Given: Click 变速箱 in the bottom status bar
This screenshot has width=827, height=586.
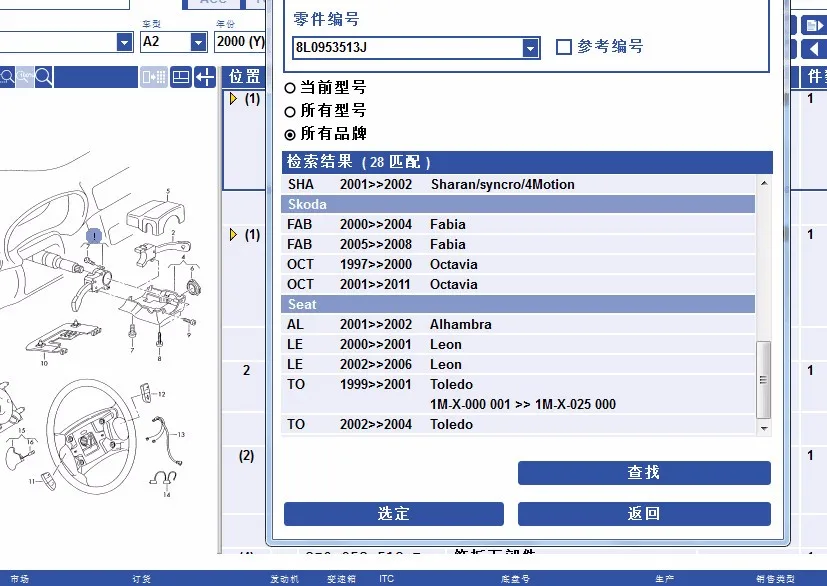Looking at the screenshot, I should click(x=341, y=579).
